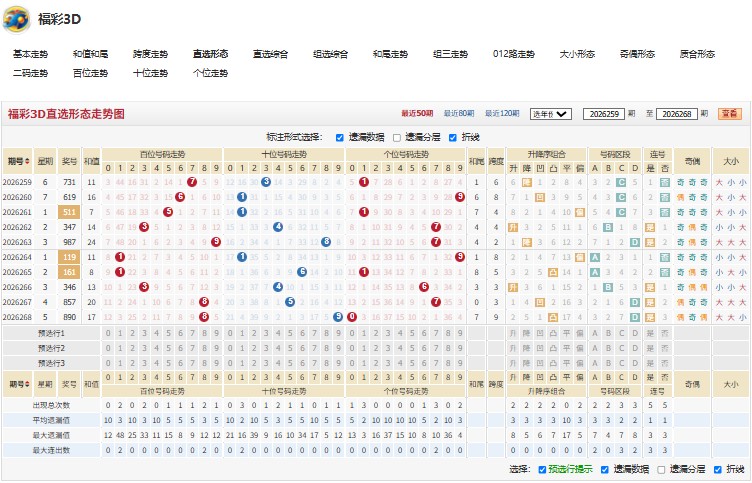Screen dimensions: 752x483
Task: Open the 选年份 year dropdown
Action: (551, 114)
